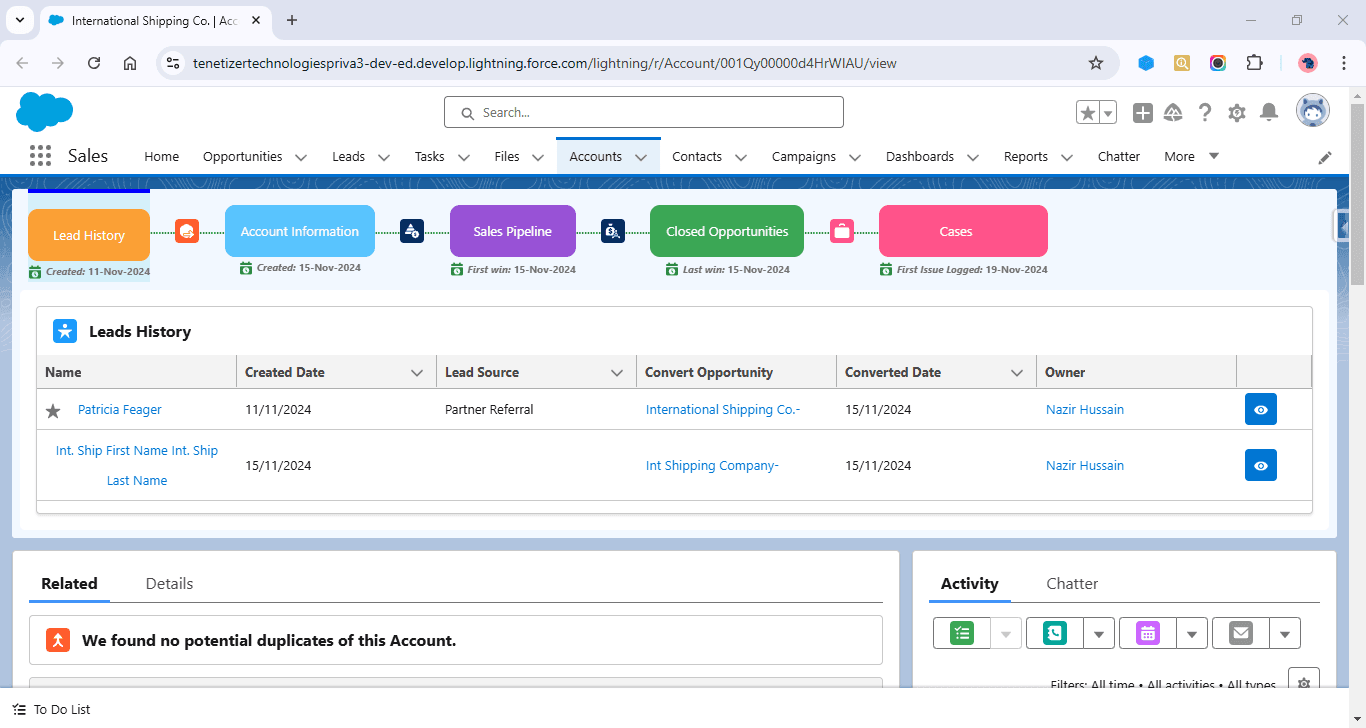The image size is (1366, 728).
Task: Open the Lead Source column menu chevron
Action: [617, 372]
